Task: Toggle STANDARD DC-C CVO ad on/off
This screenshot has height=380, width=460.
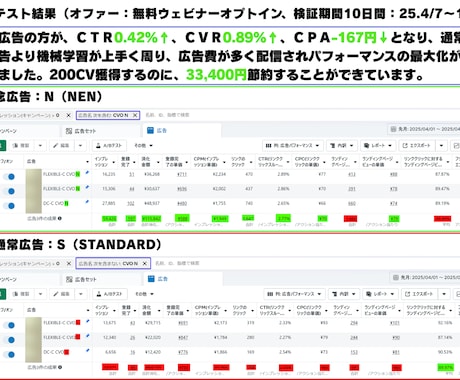Action: pos(9,354)
